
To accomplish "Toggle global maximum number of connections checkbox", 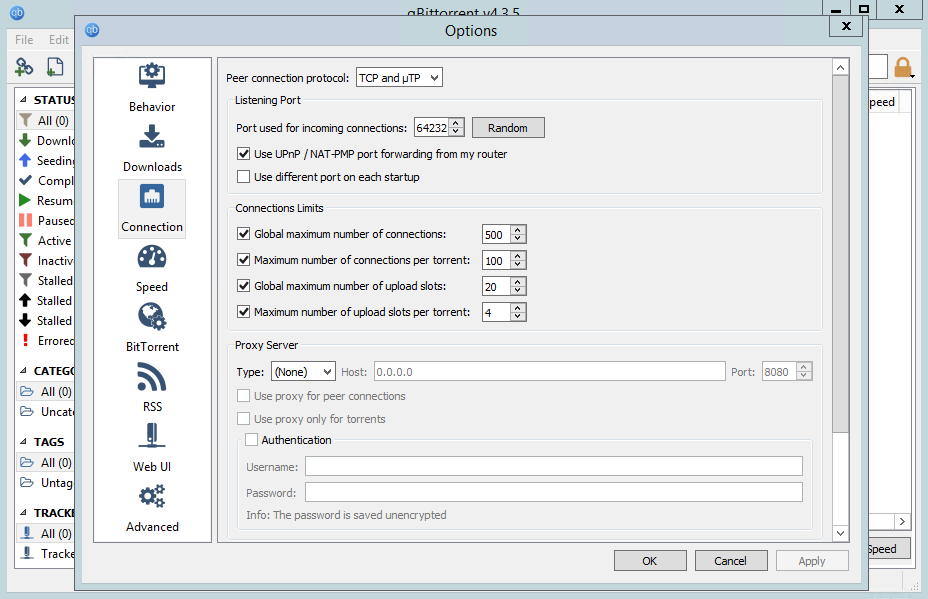I will tap(243, 234).
